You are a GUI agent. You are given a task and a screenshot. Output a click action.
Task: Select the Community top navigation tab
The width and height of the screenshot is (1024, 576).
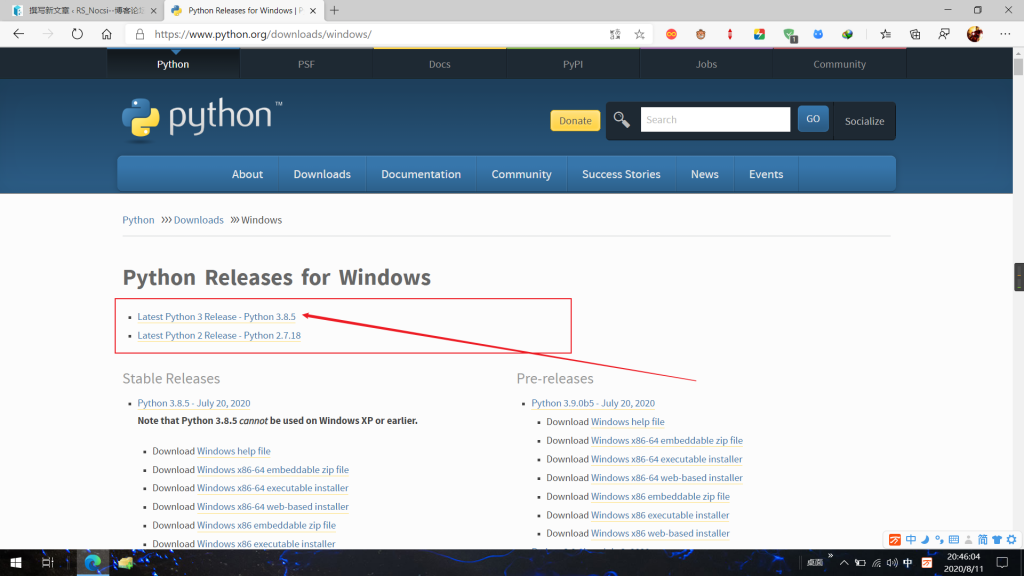coord(839,64)
